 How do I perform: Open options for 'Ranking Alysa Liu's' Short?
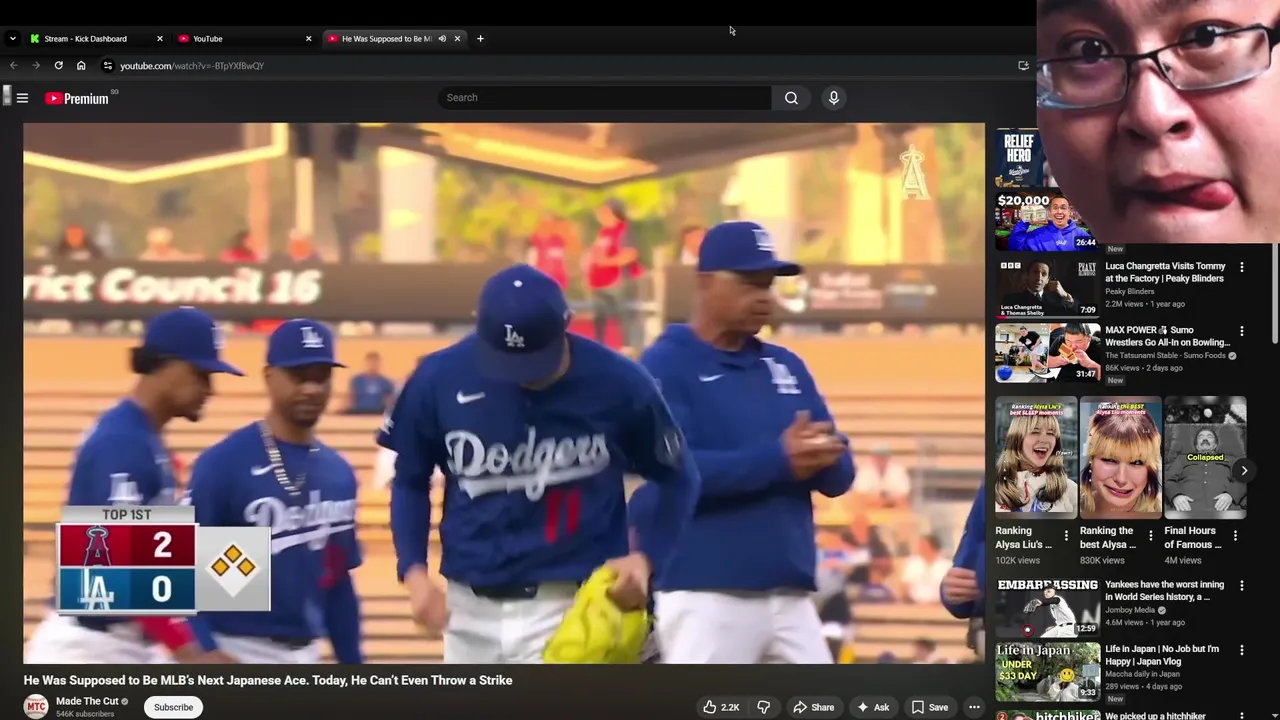[1066, 536]
